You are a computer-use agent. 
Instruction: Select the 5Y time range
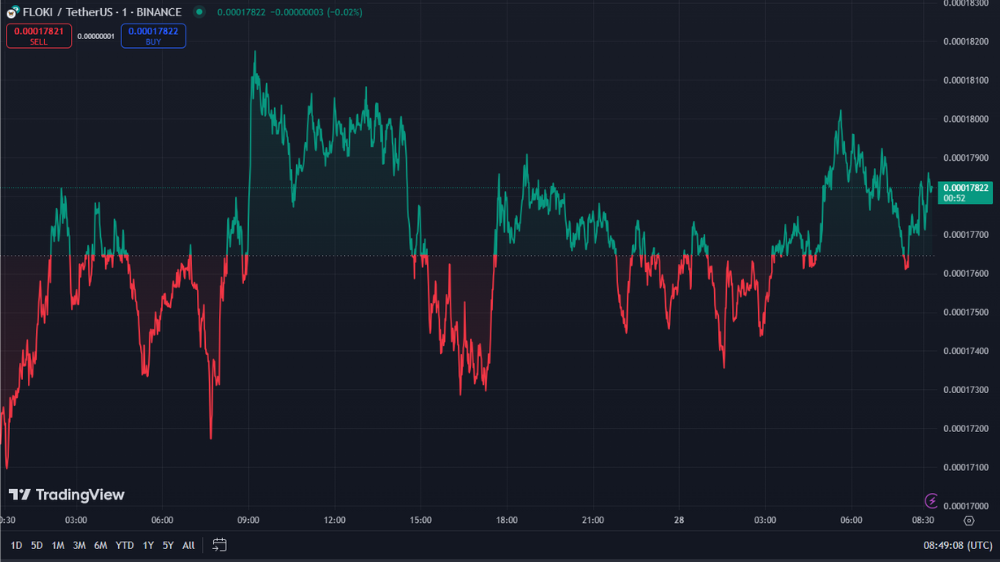(x=168, y=545)
